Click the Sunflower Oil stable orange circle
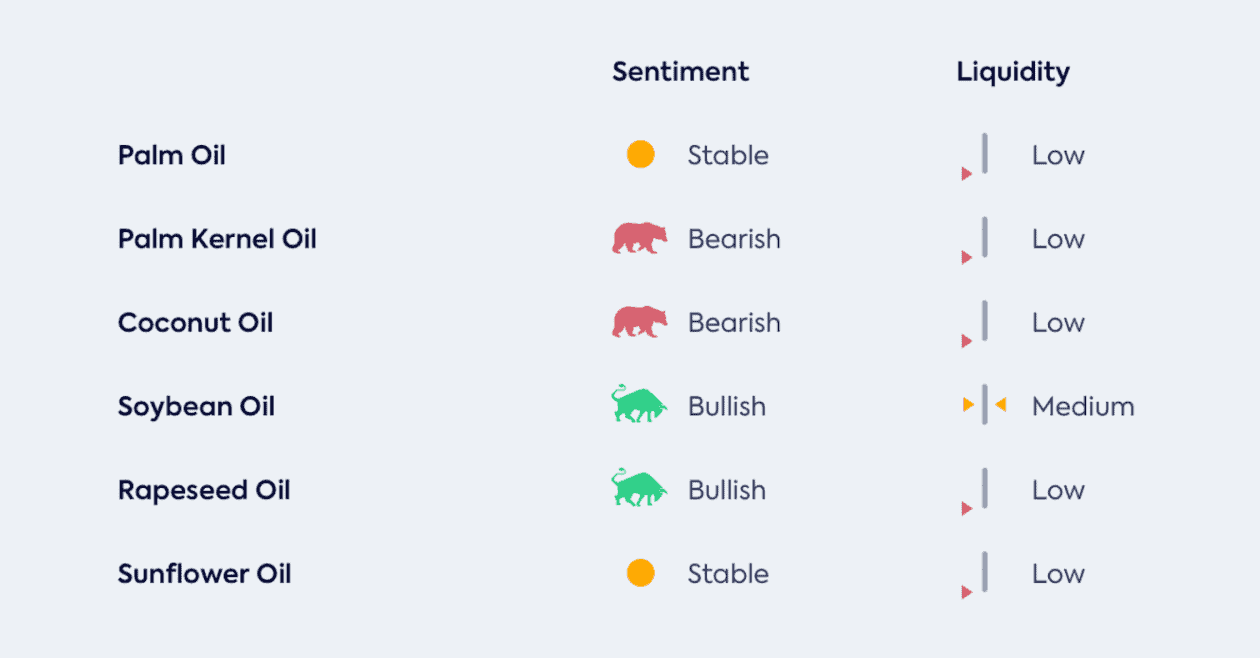Viewport: 1260px width, 658px height. [640, 573]
